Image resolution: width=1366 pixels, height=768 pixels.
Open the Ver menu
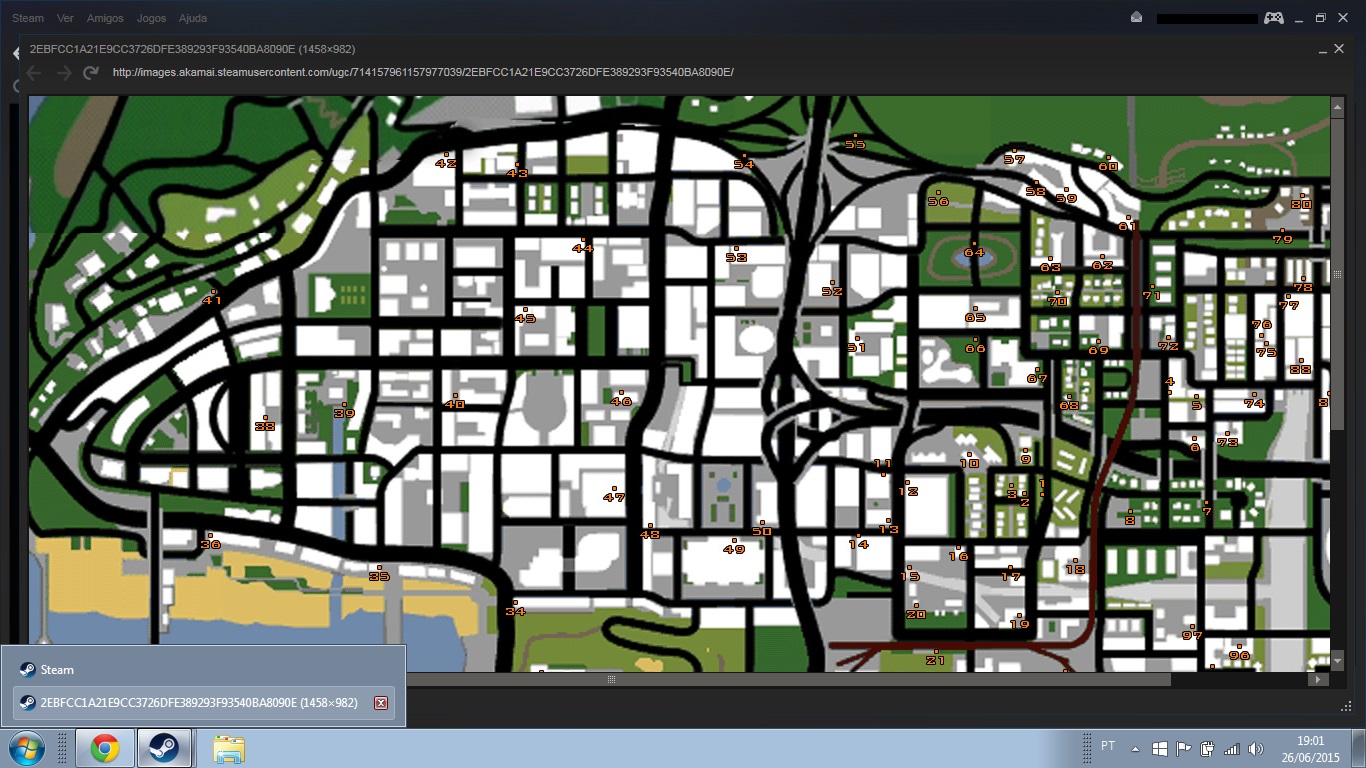(66, 18)
